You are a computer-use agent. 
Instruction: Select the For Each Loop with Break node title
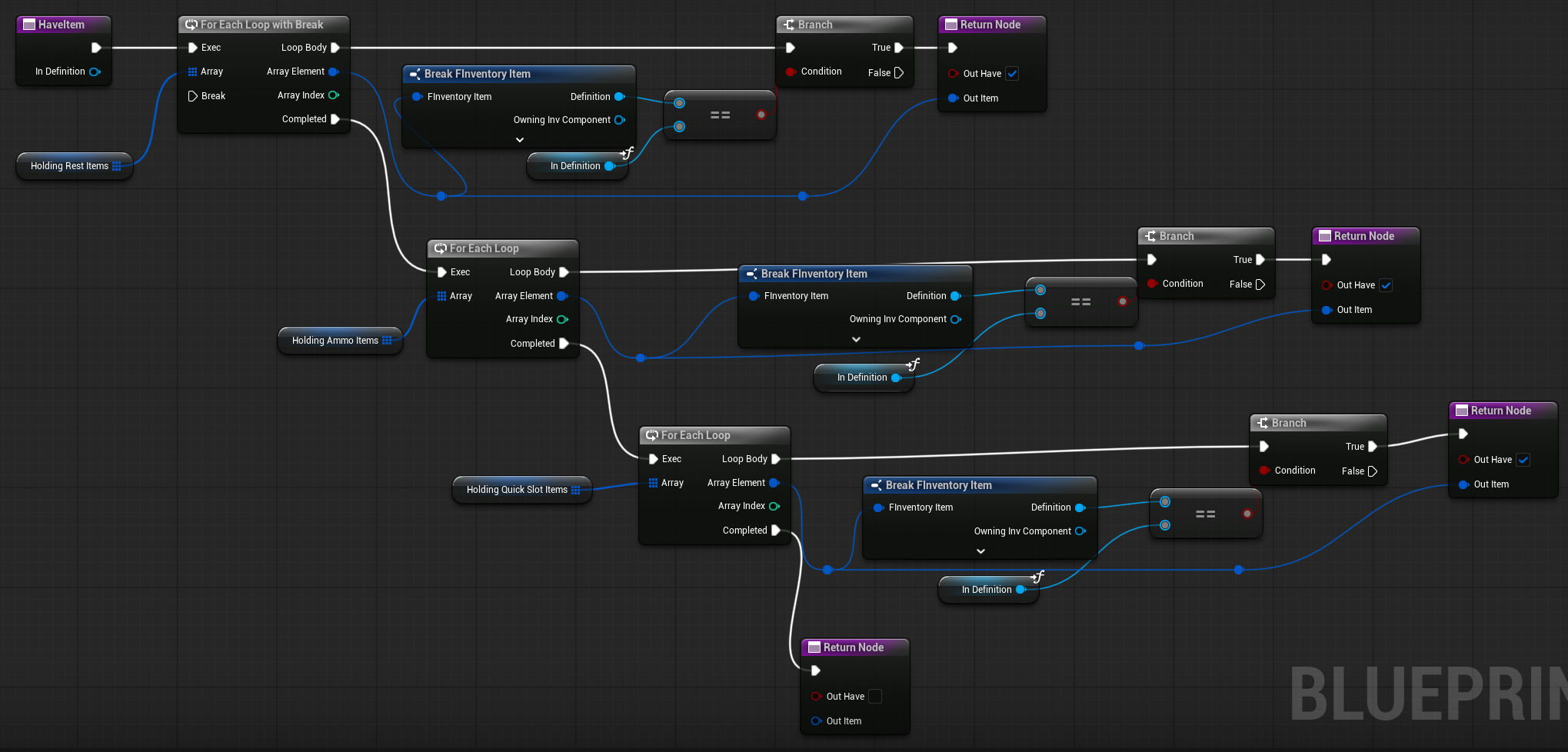pos(261,25)
